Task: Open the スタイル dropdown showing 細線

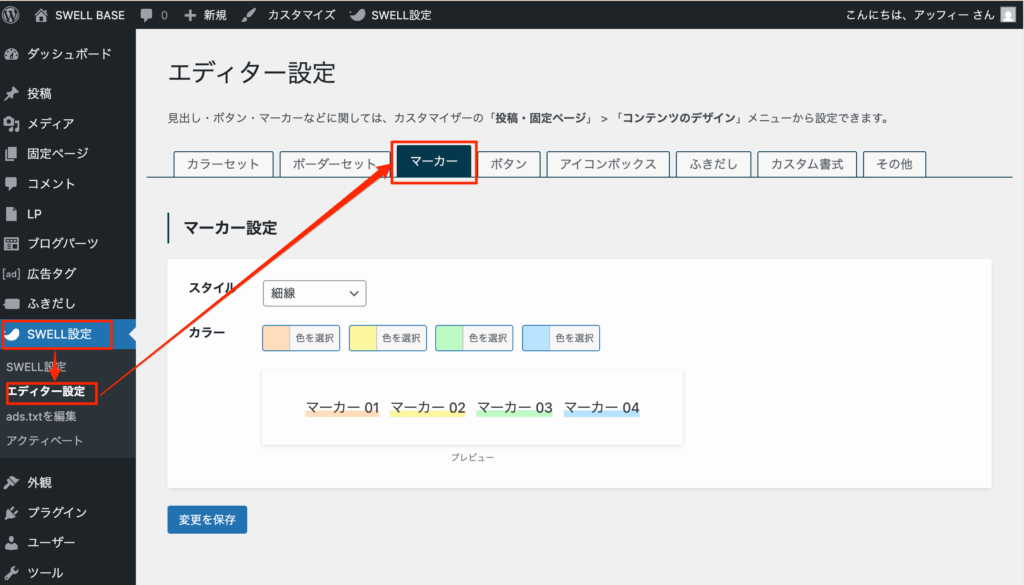Action: 314,293
